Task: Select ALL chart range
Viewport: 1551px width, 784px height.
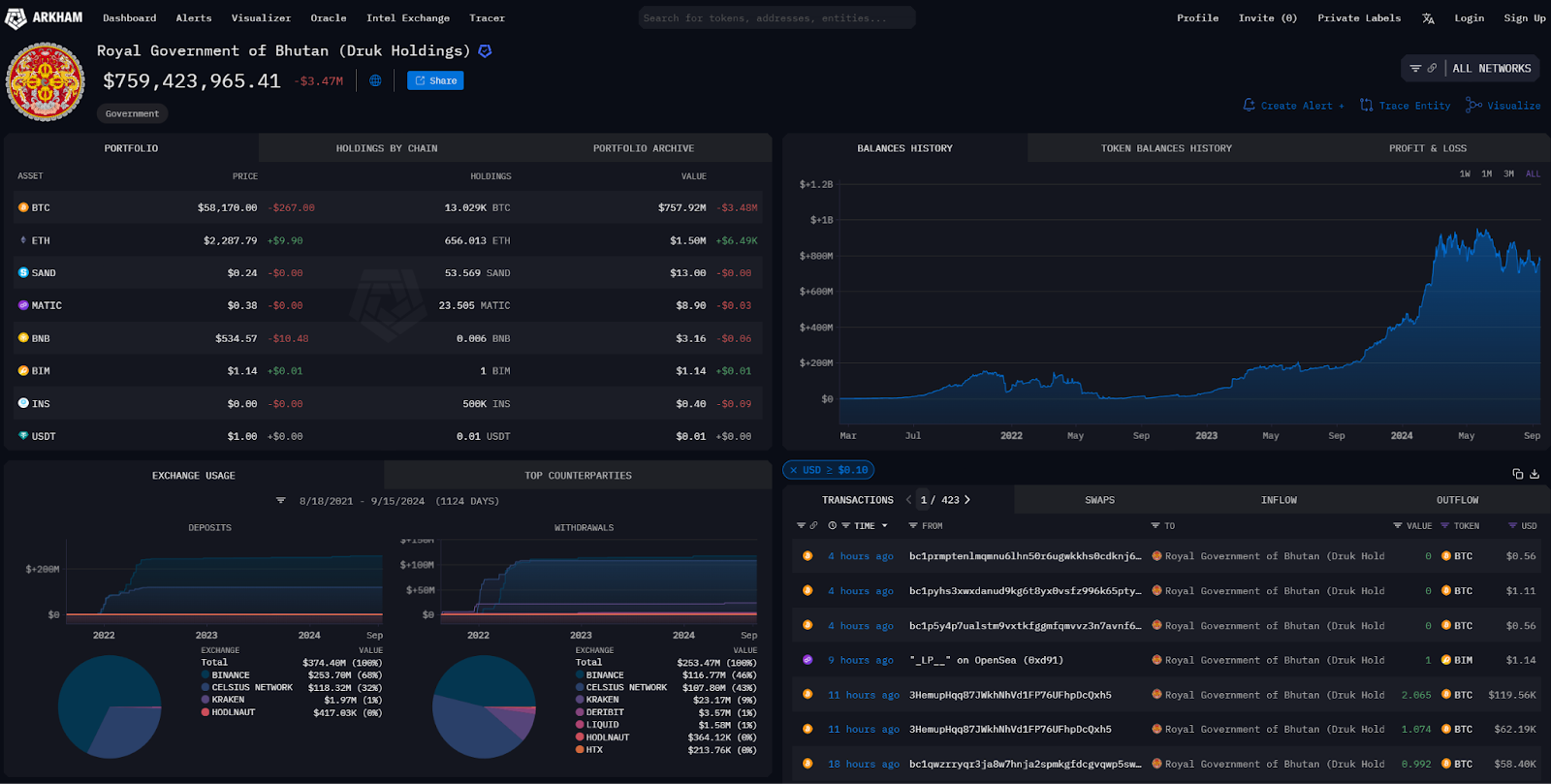Action: point(1533,174)
